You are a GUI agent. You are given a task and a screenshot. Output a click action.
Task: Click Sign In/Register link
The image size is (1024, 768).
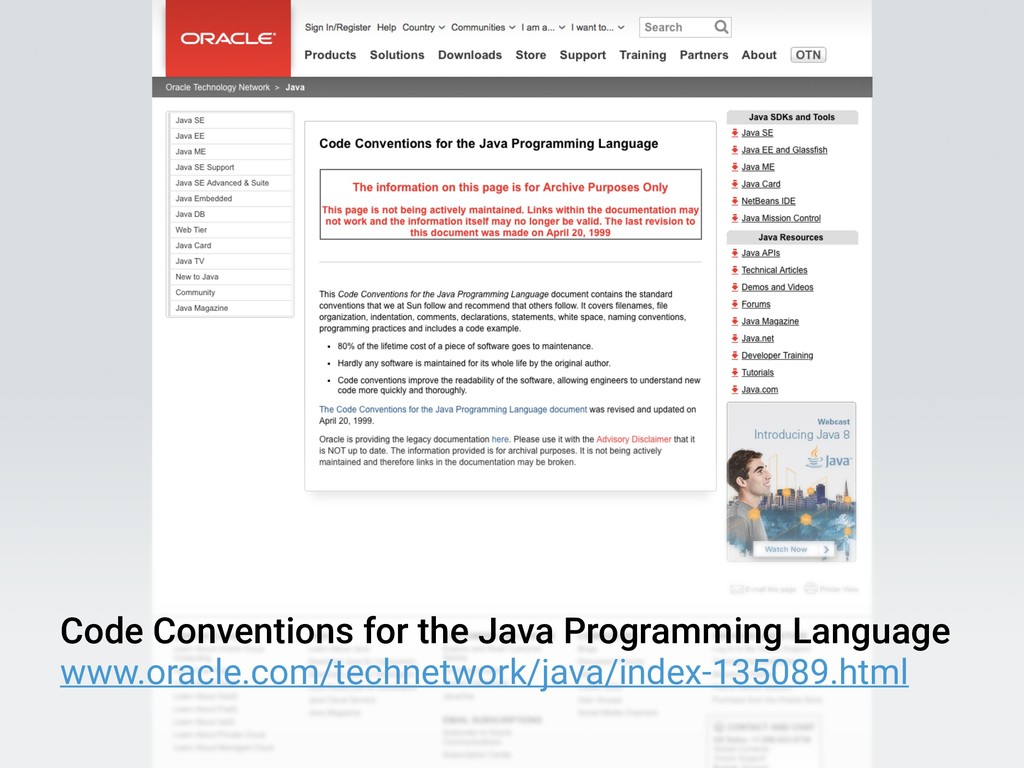(338, 27)
